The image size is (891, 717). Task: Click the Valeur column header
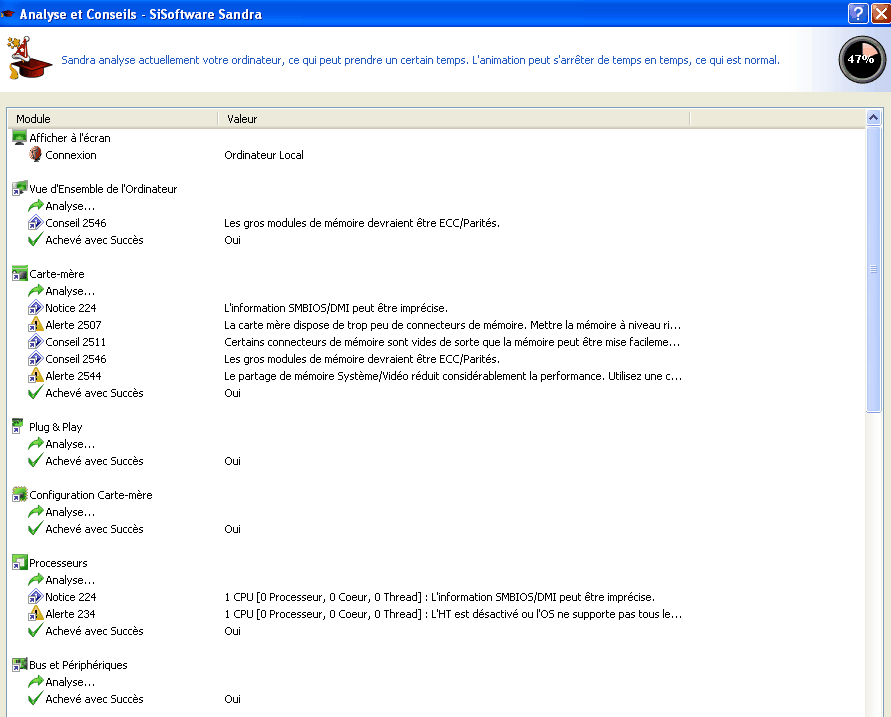454,119
